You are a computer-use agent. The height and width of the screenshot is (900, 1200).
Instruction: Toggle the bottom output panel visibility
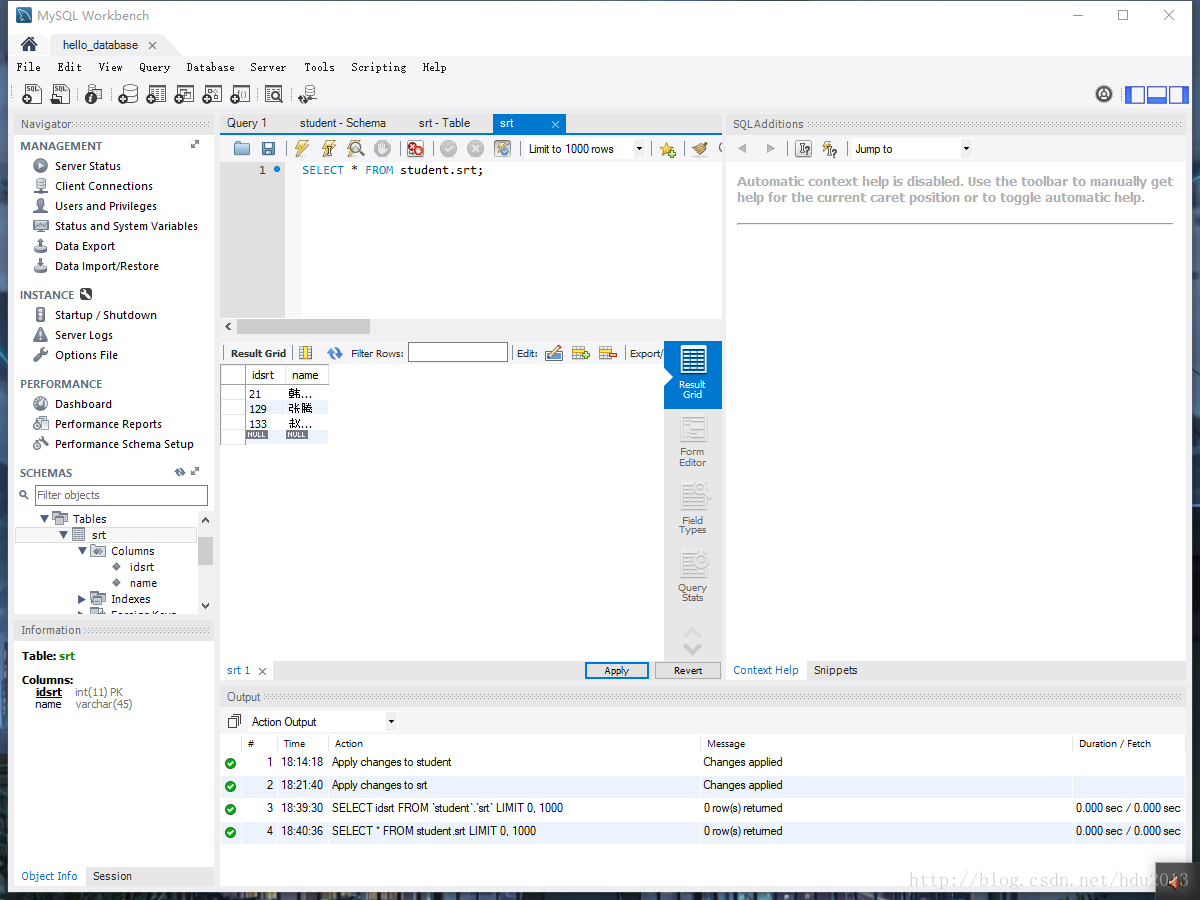pyautogui.click(x=1157, y=95)
